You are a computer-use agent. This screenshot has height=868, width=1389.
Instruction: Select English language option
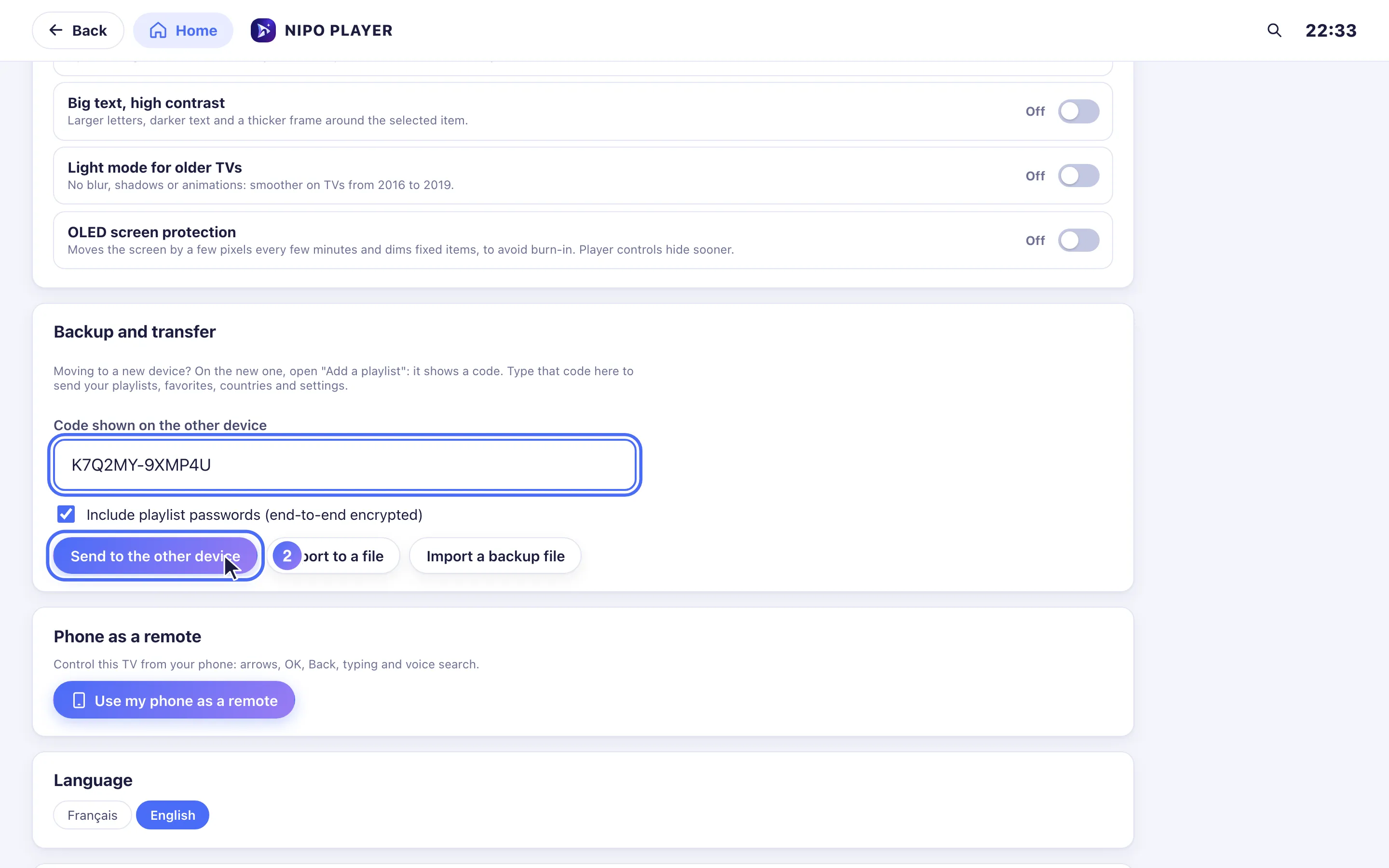tap(173, 814)
